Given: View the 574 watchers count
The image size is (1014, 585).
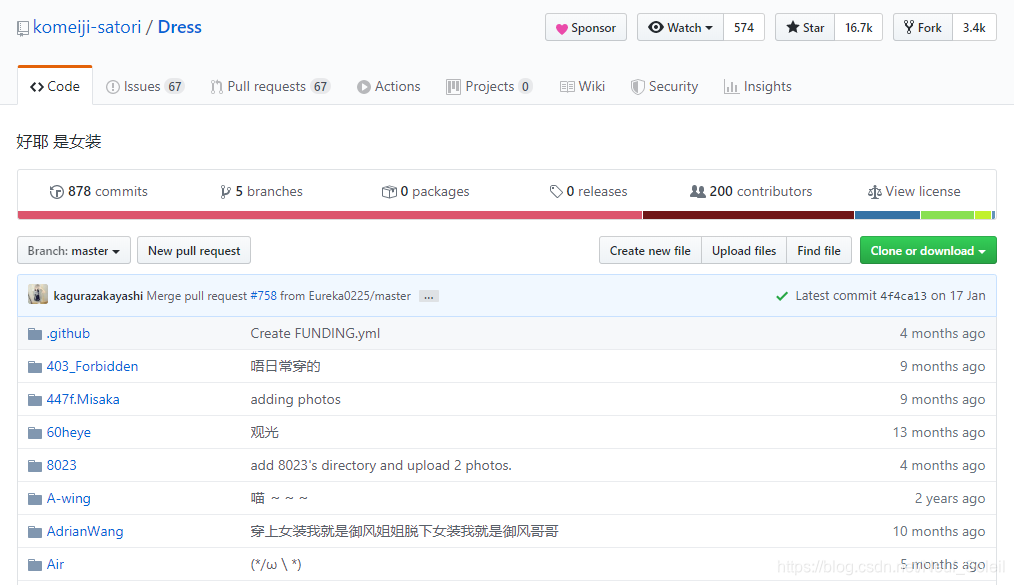Looking at the screenshot, I should coord(744,27).
